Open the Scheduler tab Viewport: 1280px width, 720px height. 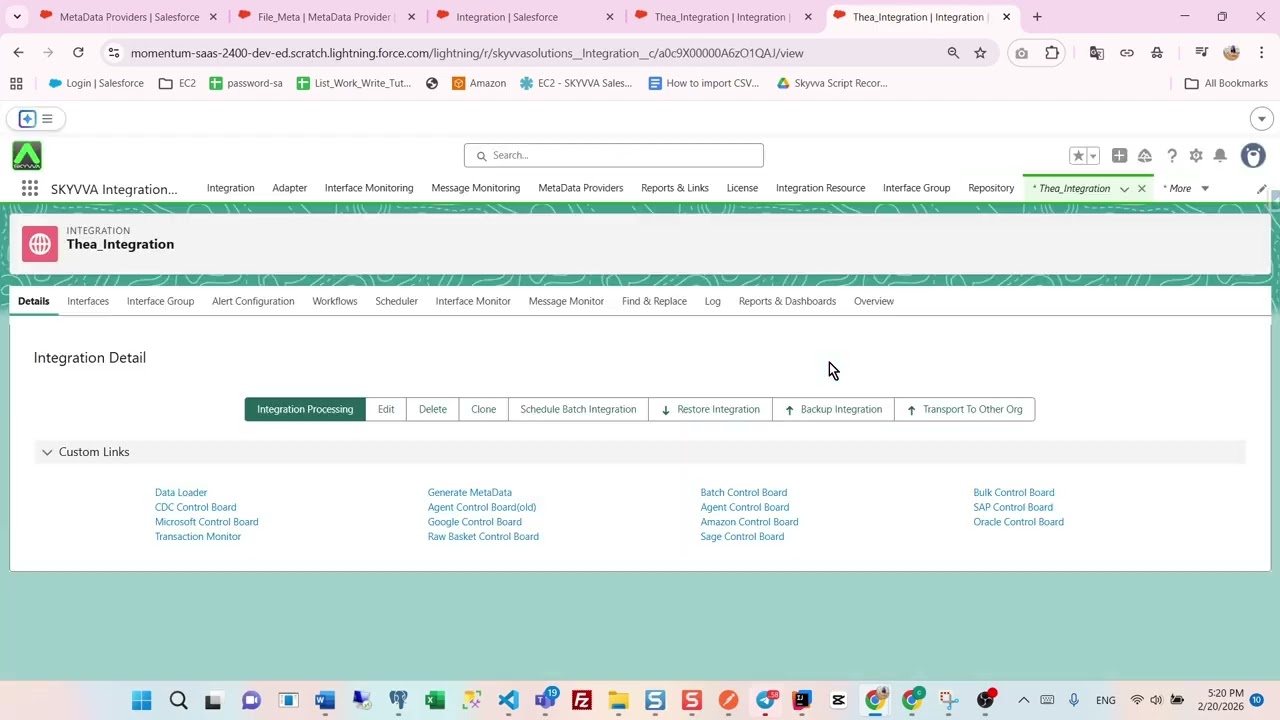coord(396,301)
